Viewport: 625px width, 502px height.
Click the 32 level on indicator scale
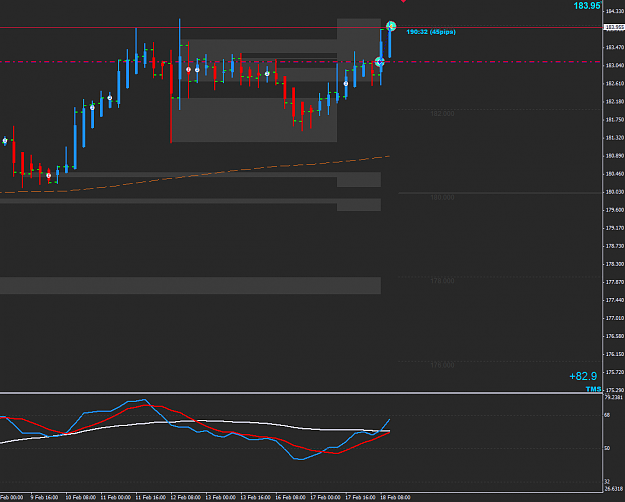point(607,482)
